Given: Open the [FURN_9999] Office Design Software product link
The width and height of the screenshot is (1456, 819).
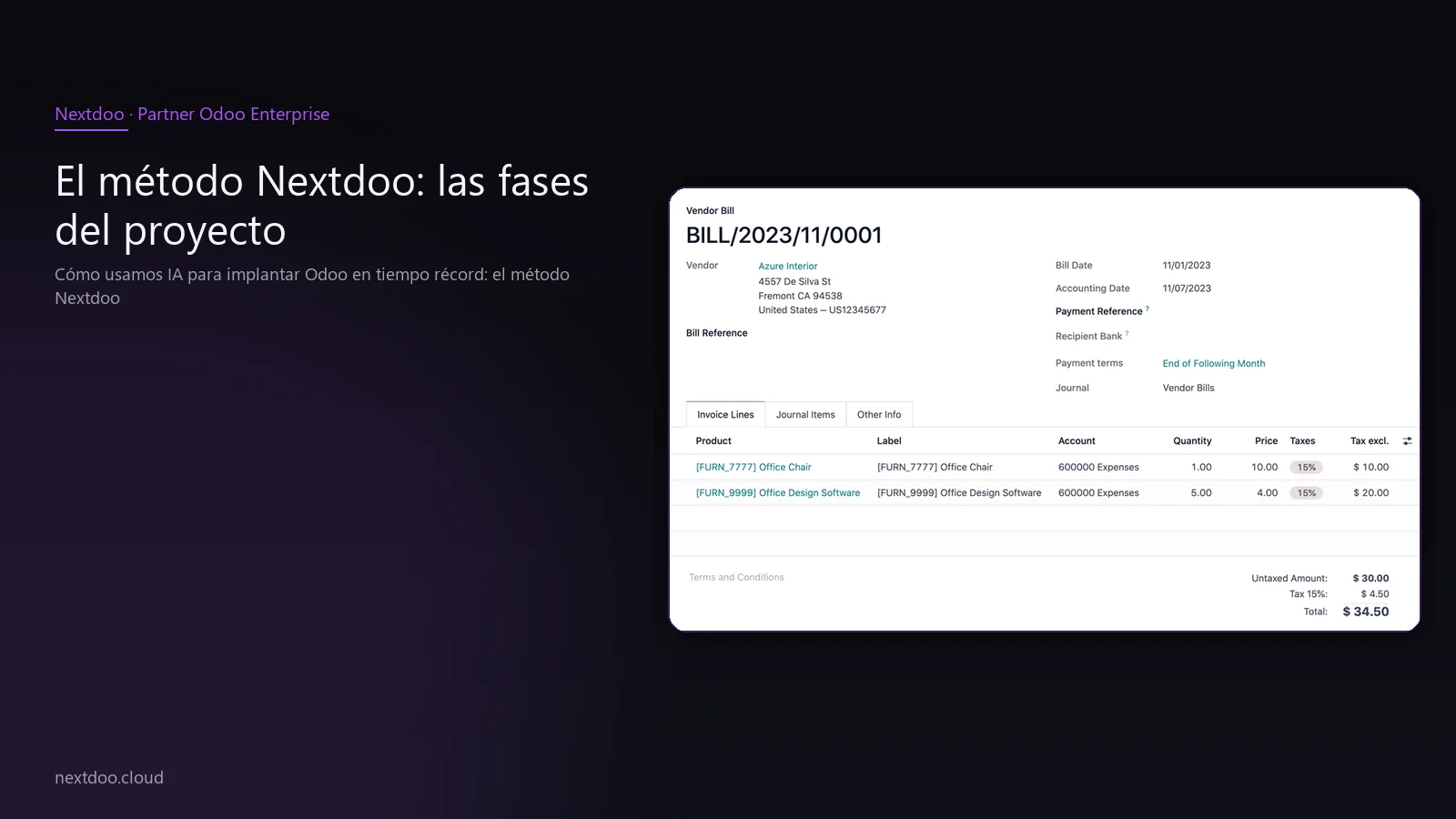Looking at the screenshot, I should 778,493.
